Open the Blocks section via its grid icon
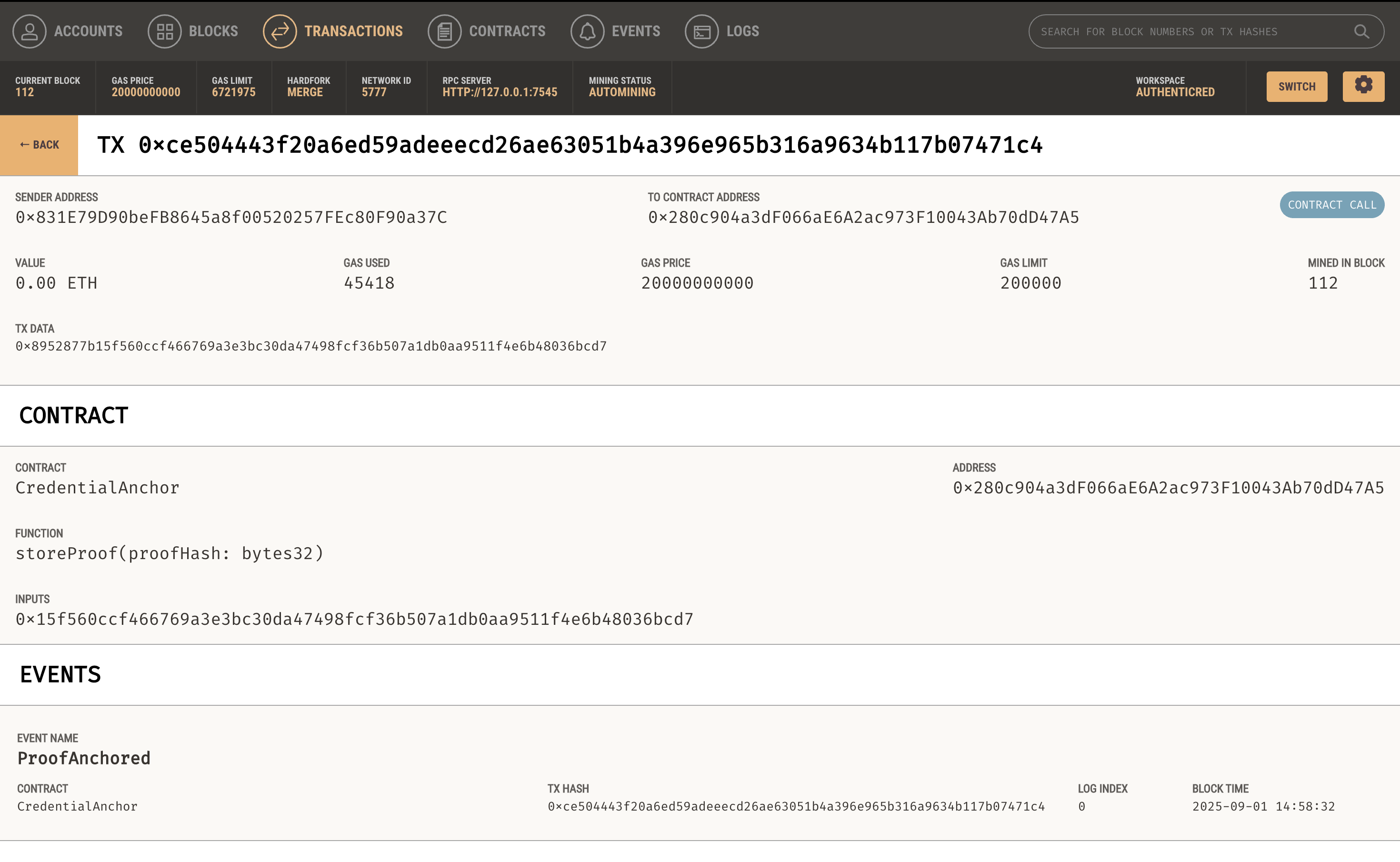Viewport: 1400px width, 862px height. (x=164, y=31)
